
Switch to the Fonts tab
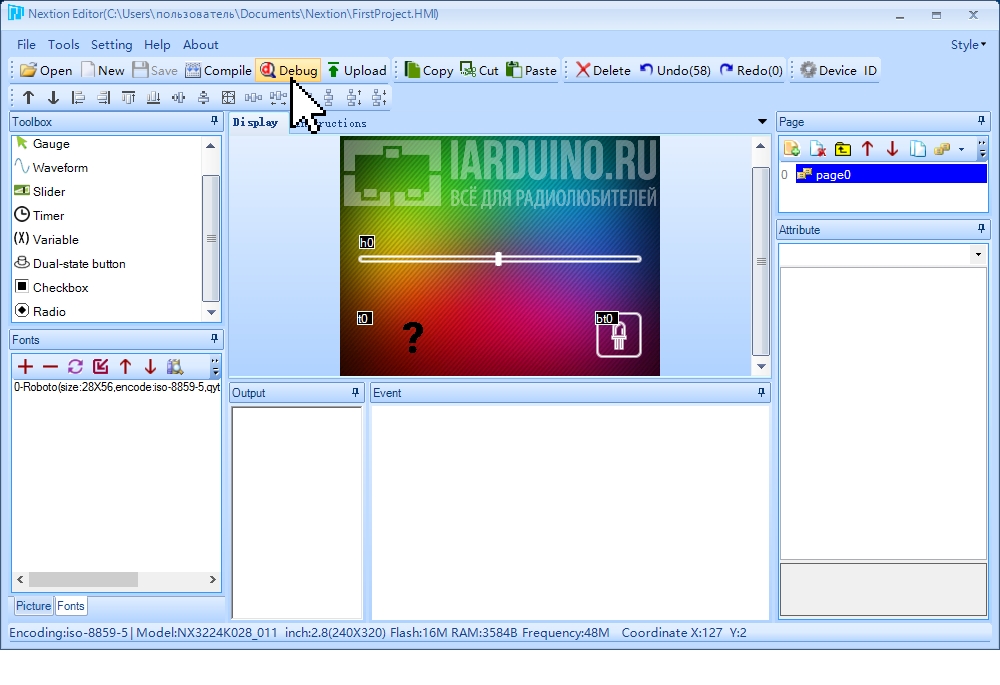pyautogui.click(x=70, y=606)
